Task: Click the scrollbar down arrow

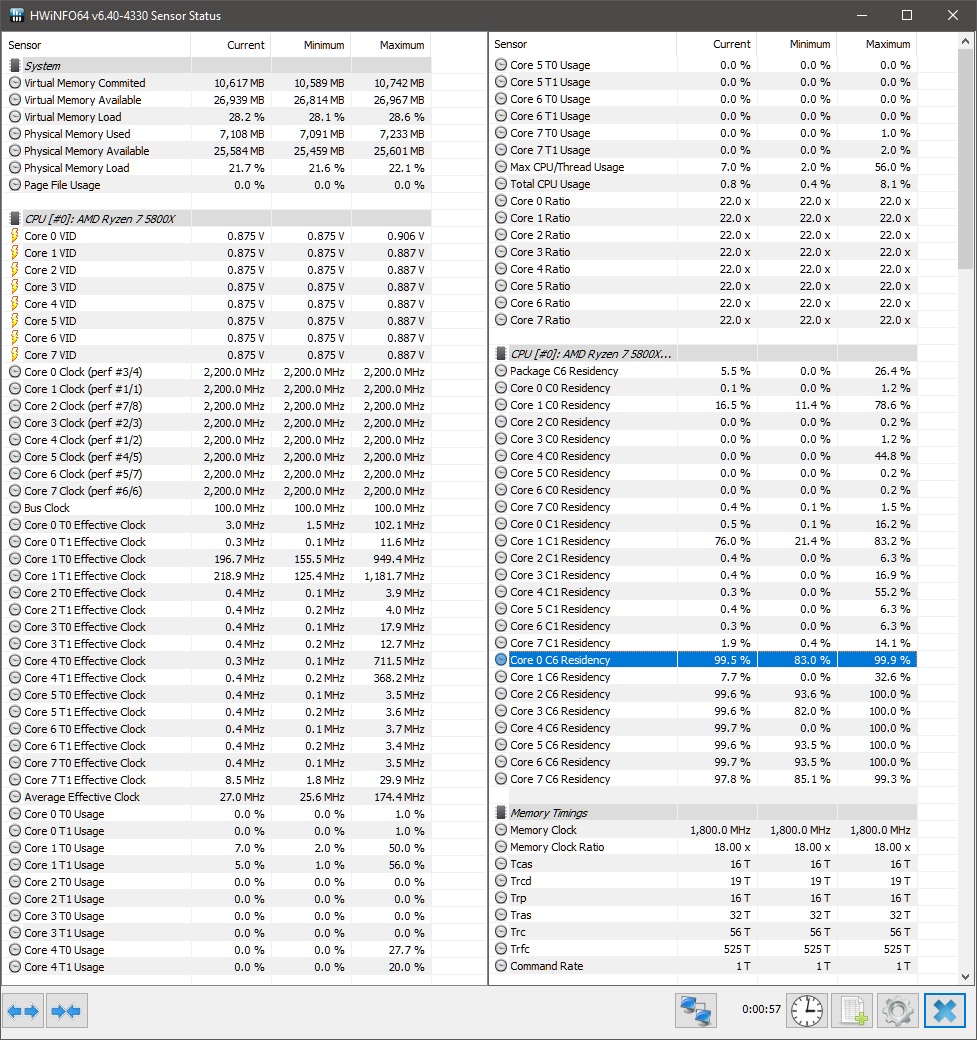Action: (965, 977)
